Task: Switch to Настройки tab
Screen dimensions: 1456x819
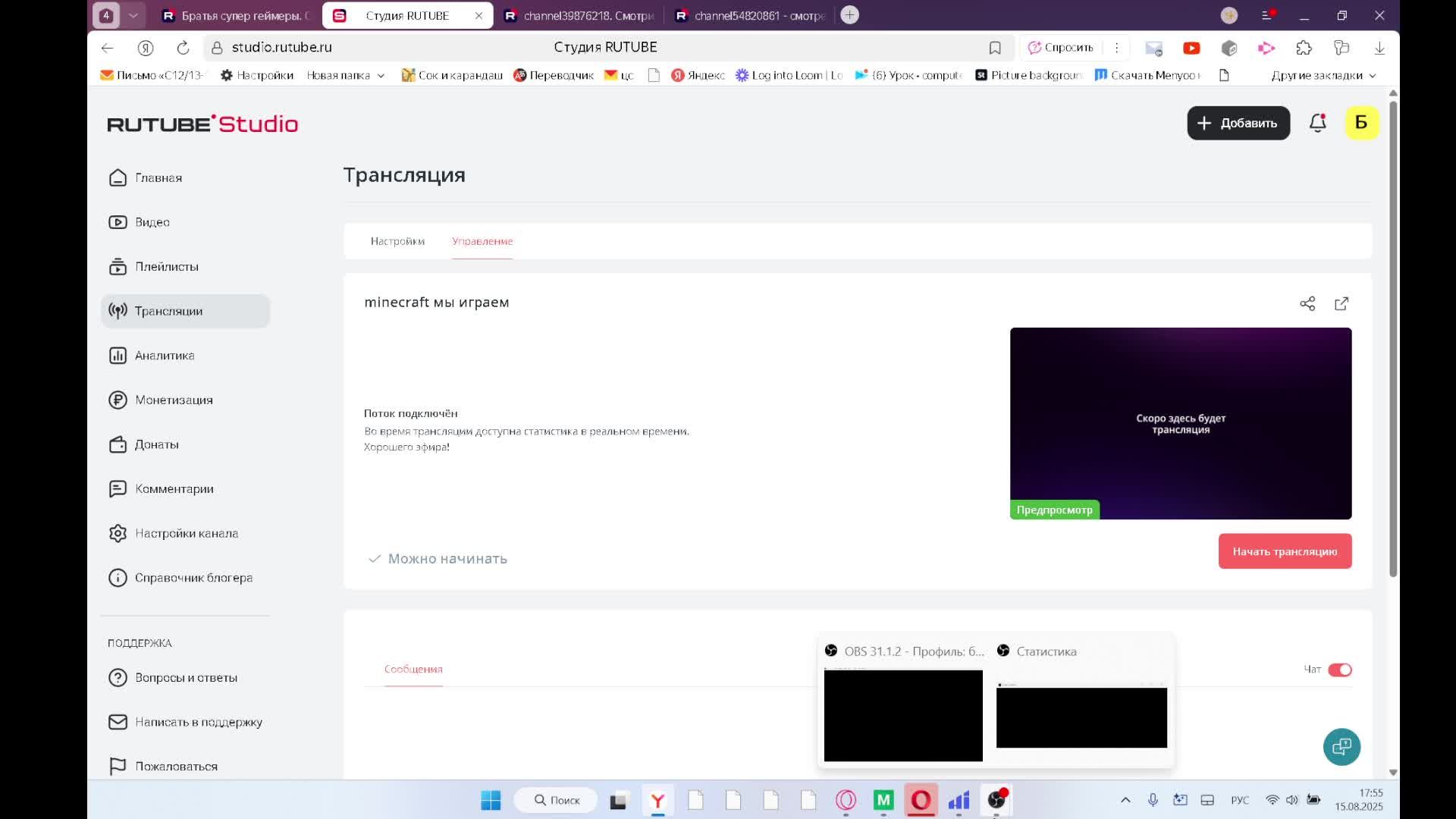Action: coord(397,241)
